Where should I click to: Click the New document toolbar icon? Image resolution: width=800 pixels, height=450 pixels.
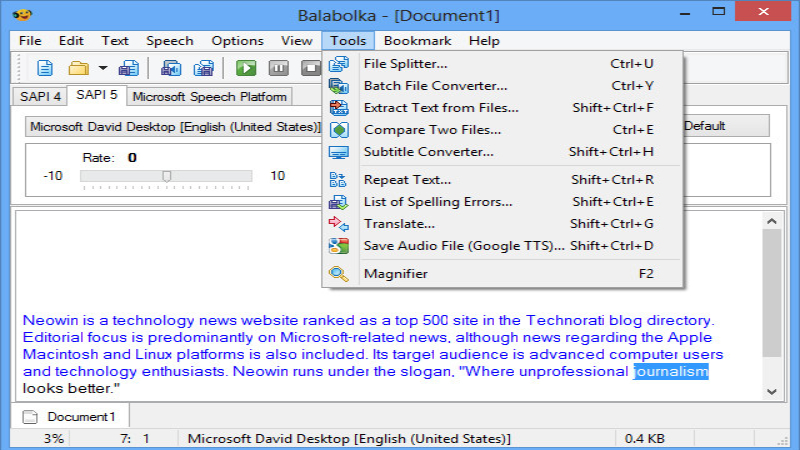tap(45, 68)
